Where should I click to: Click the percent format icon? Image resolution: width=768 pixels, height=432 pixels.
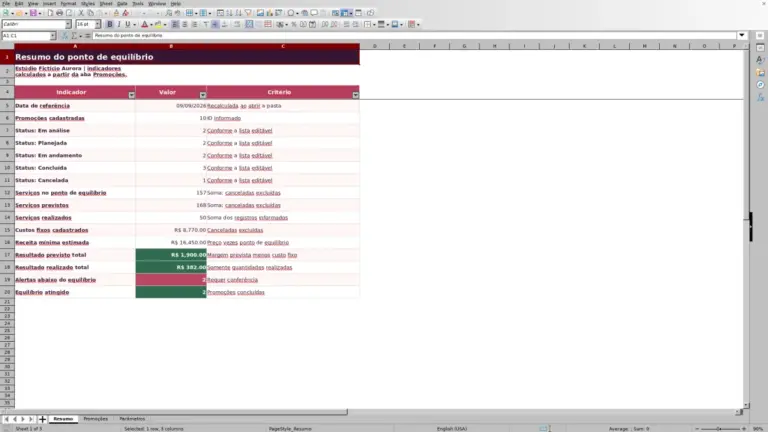294,24
